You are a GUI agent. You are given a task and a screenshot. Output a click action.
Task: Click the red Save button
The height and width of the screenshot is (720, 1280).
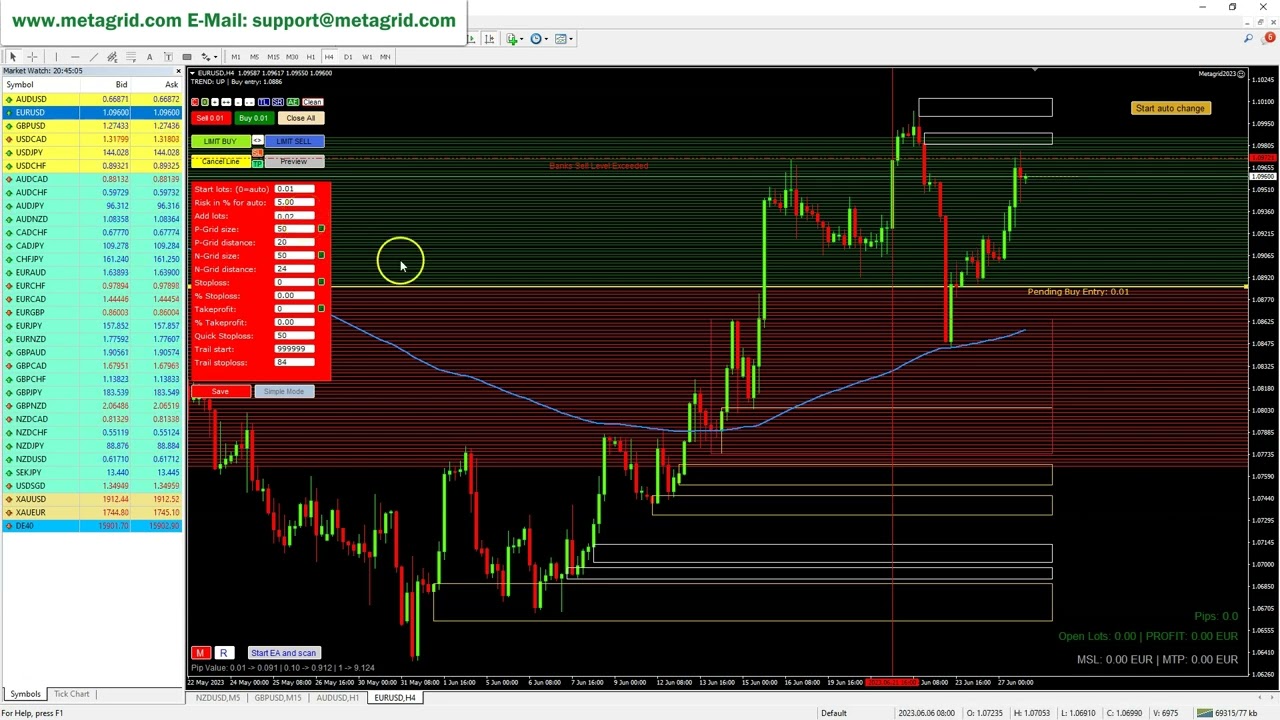(x=220, y=391)
